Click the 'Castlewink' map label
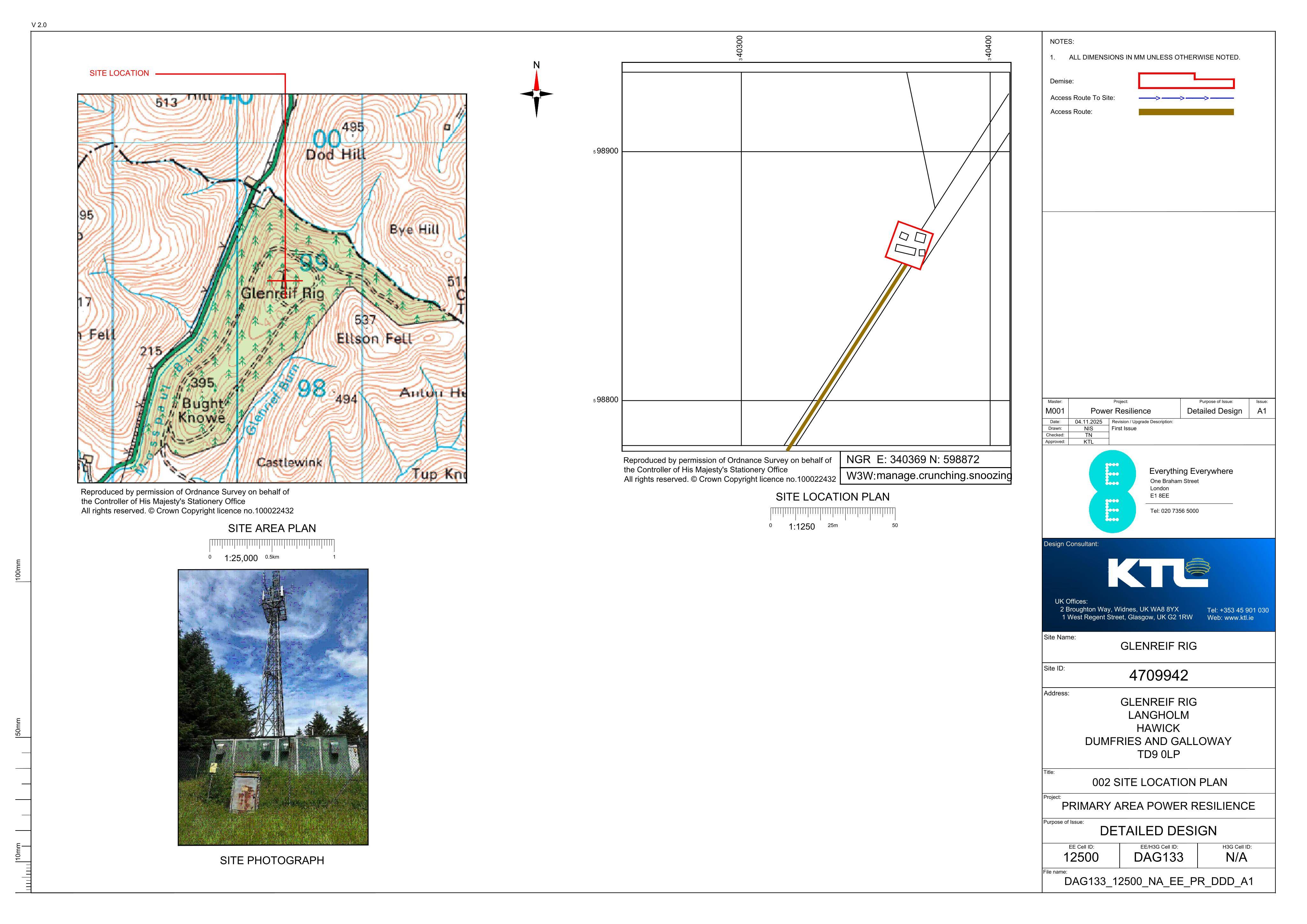The image size is (1307, 924). click(x=289, y=462)
